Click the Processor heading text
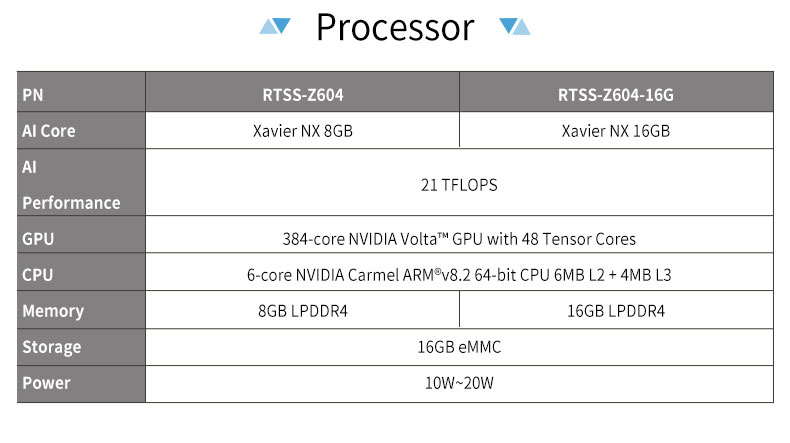 coord(395,28)
